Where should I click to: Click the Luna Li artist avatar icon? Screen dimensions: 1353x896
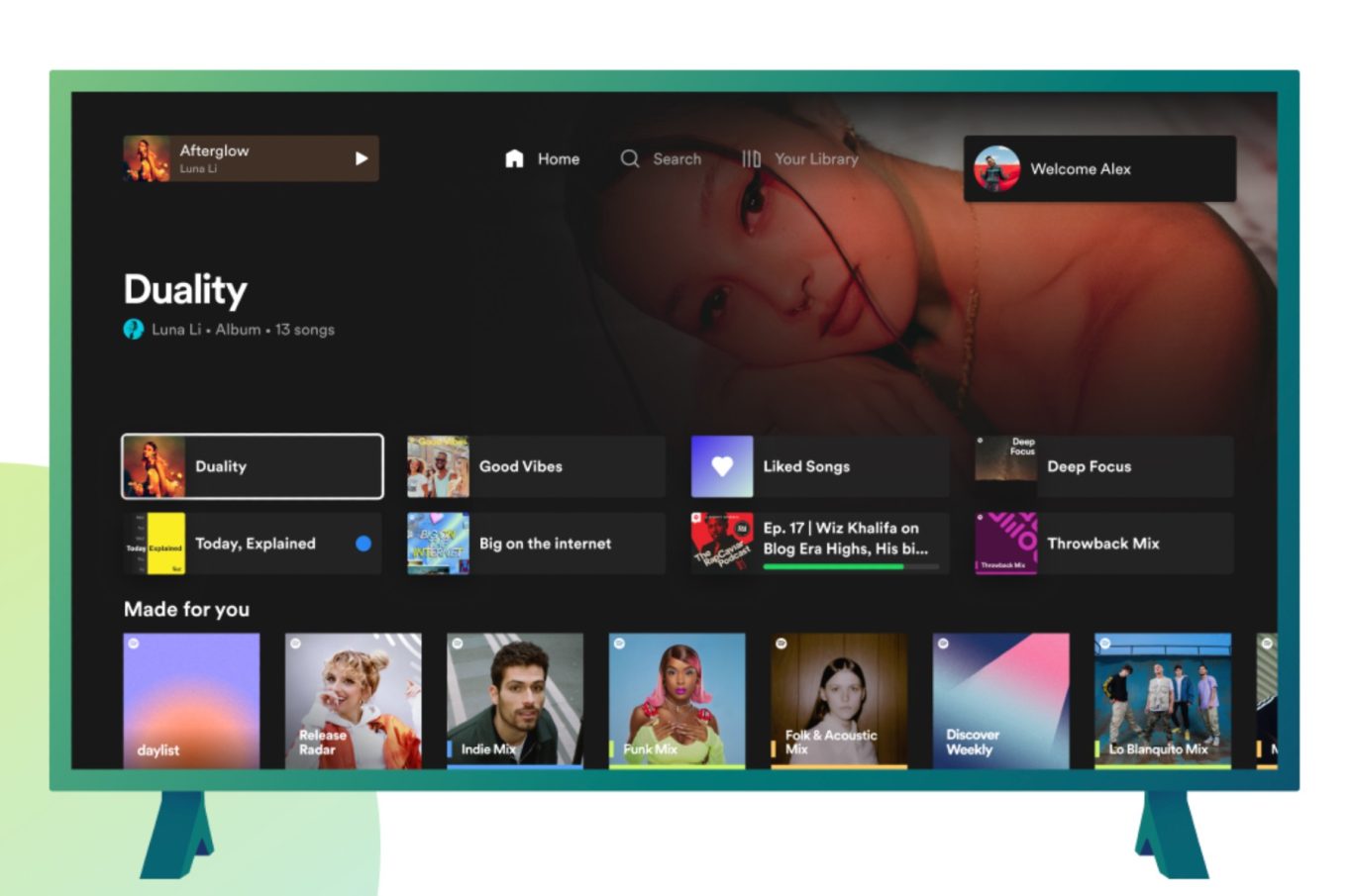pos(134,330)
